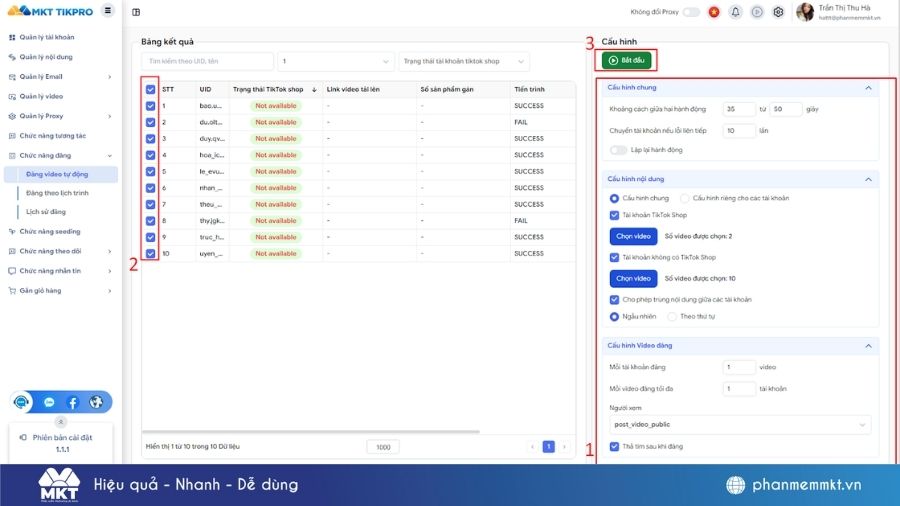Click Mỗi video đăng tối đa field
Image resolution: width=900 pixels, height=506 pixels.
coord(739,389)
